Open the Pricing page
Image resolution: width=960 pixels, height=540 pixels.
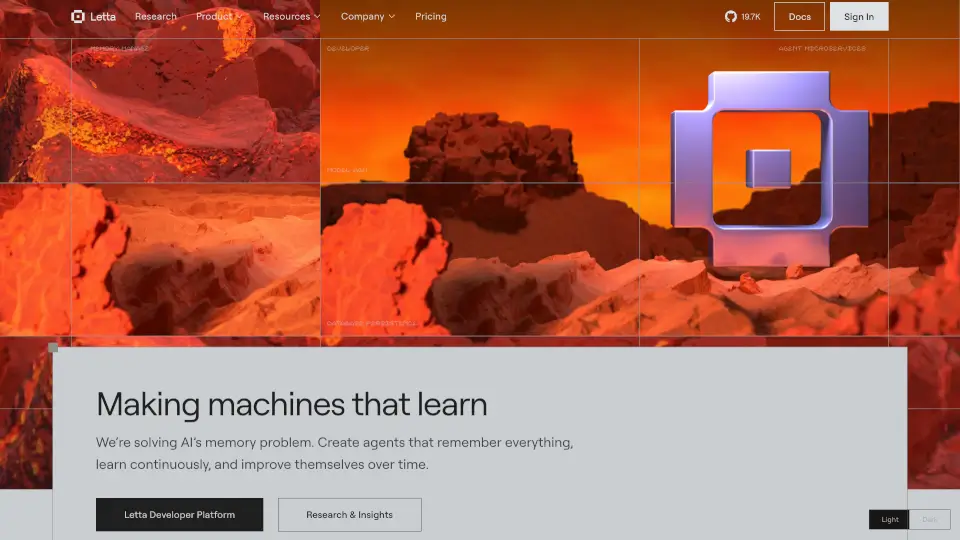(431, 16)
